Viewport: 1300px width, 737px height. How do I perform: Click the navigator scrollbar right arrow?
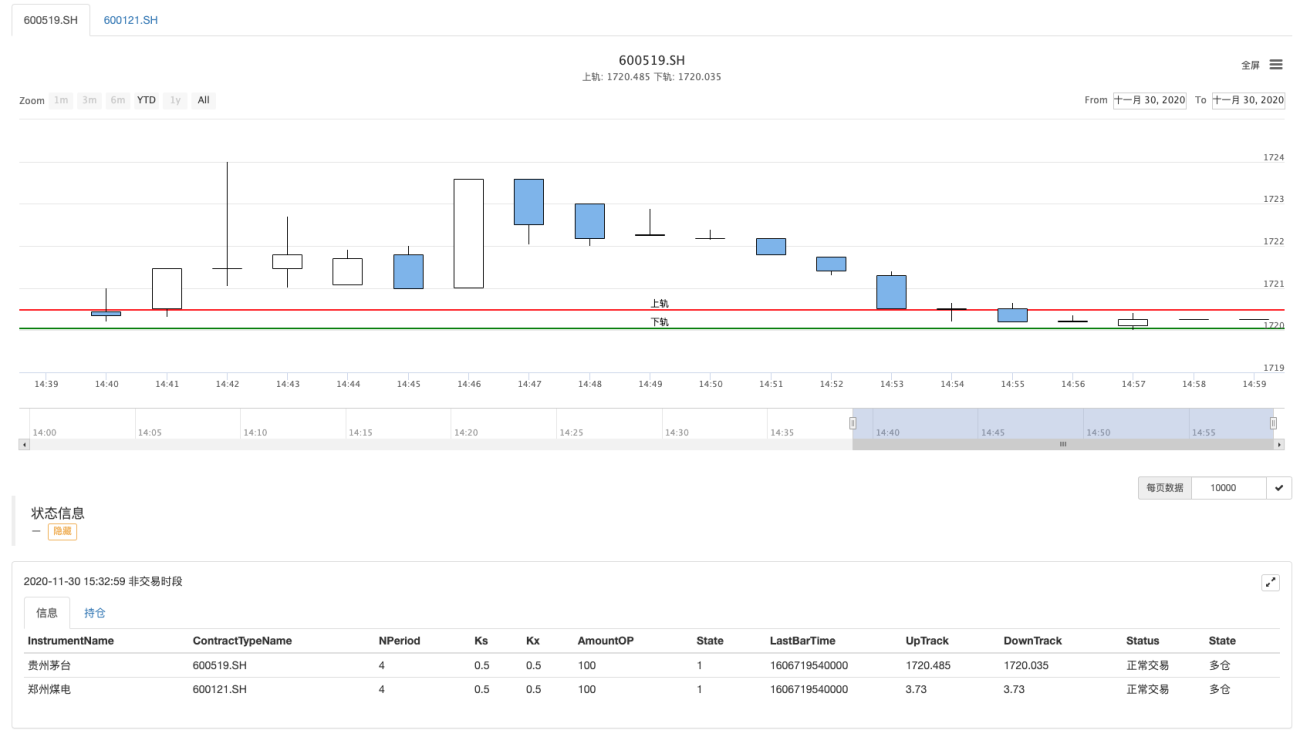tap(1279, 444)
